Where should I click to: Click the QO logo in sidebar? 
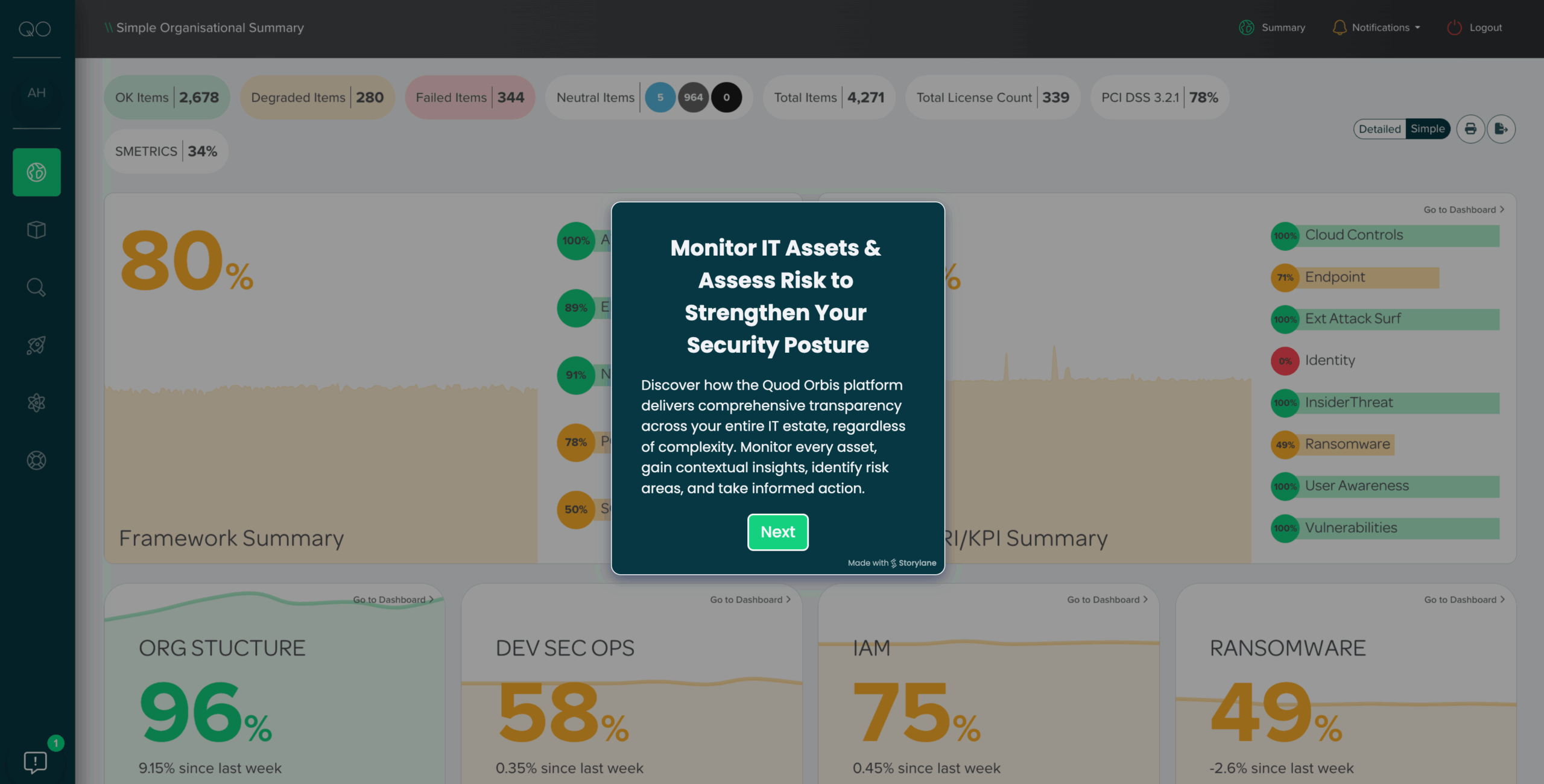[x=35, y=28]
